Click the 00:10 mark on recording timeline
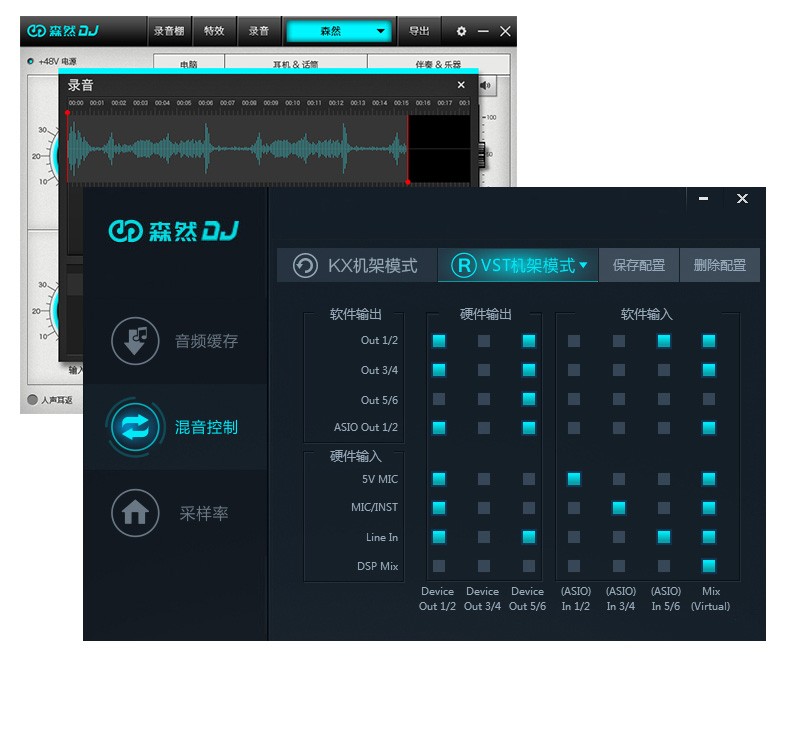The image size is (790, 747). [293, 103]
